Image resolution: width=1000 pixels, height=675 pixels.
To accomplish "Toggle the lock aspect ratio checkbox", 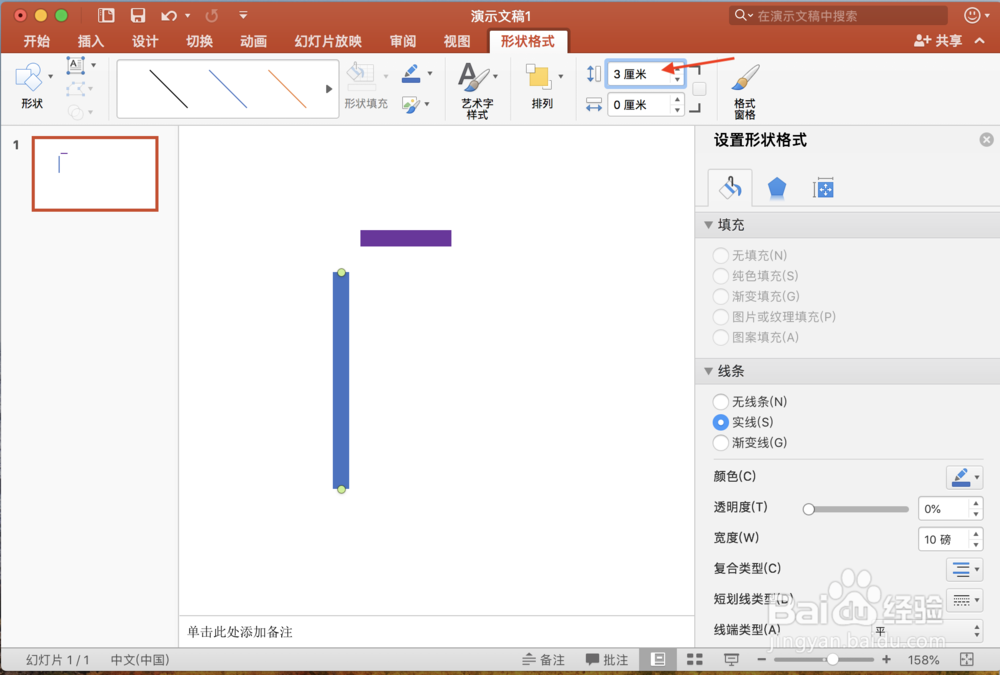I will coord(700,89).
